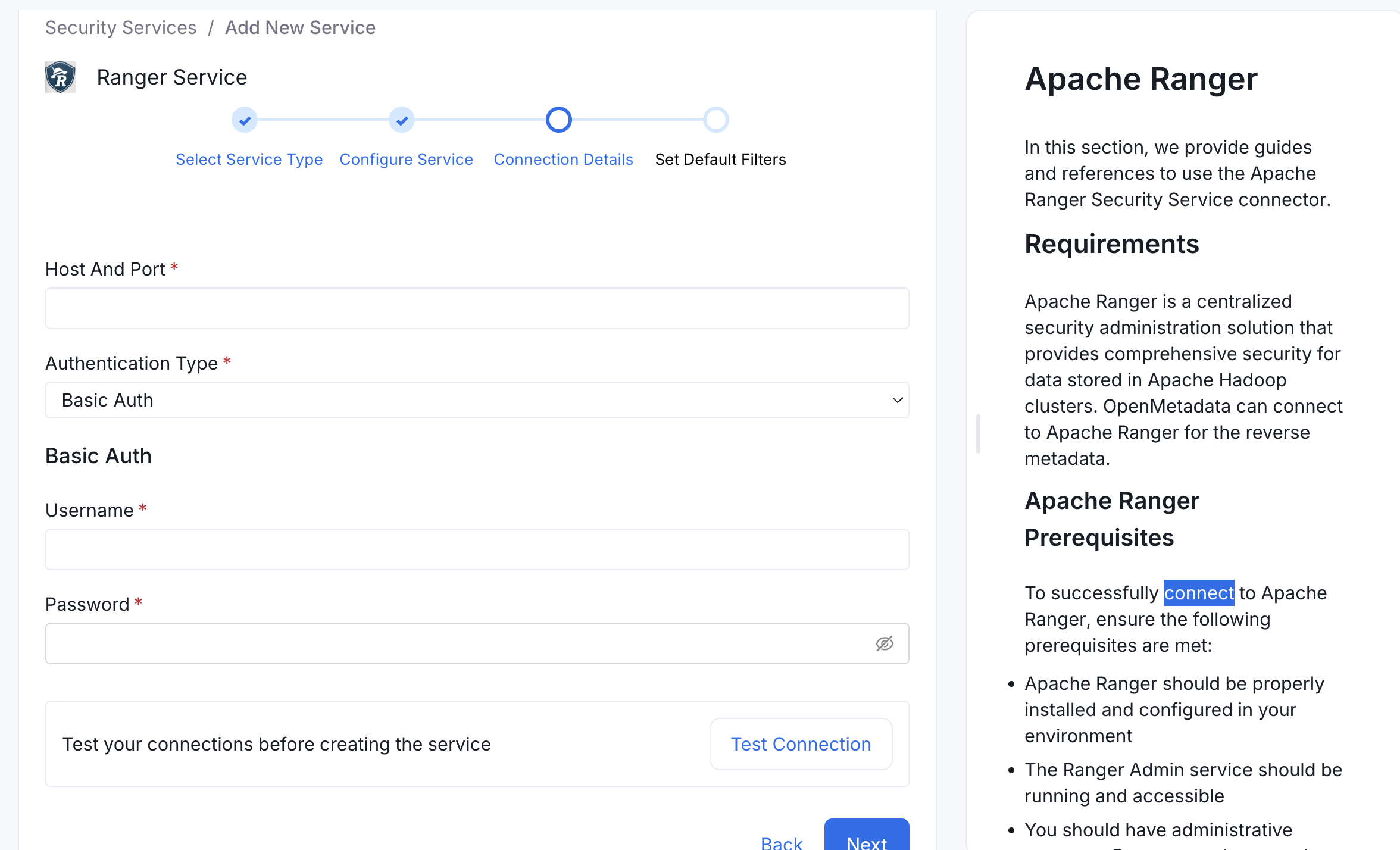
Task: Select the Connection Details step circle
Action: [558, 120]
